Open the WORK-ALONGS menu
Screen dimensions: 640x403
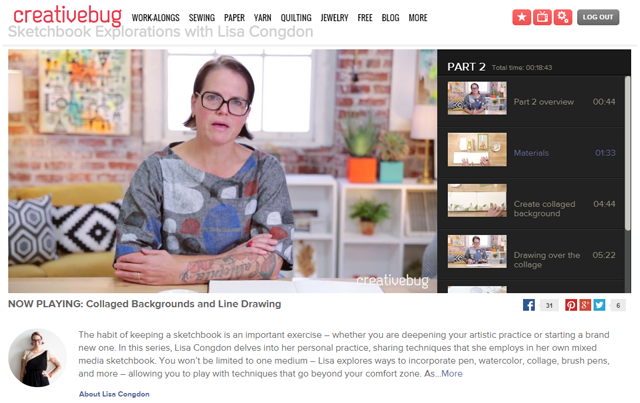[x=156, y=18]
